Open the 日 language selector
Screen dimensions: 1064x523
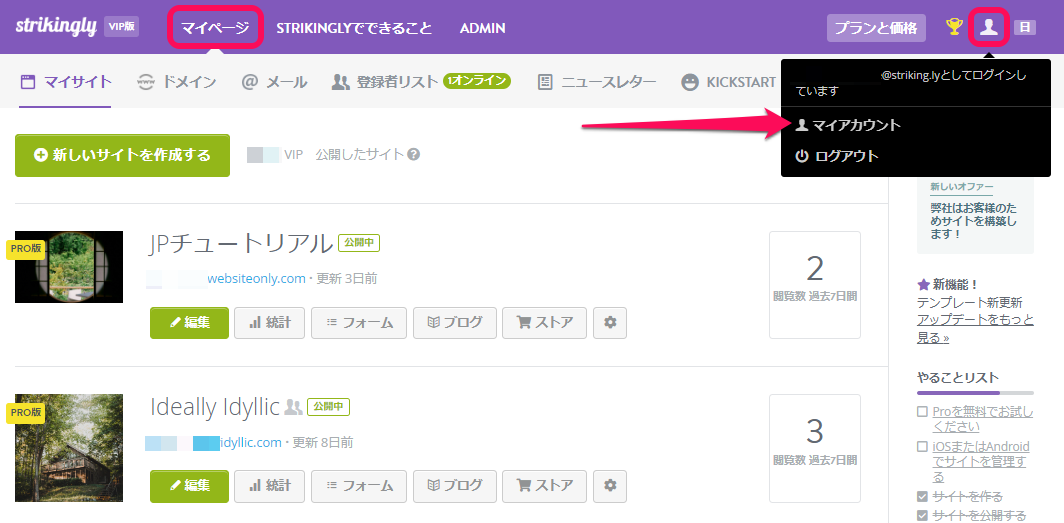(x=1024, y=27)
